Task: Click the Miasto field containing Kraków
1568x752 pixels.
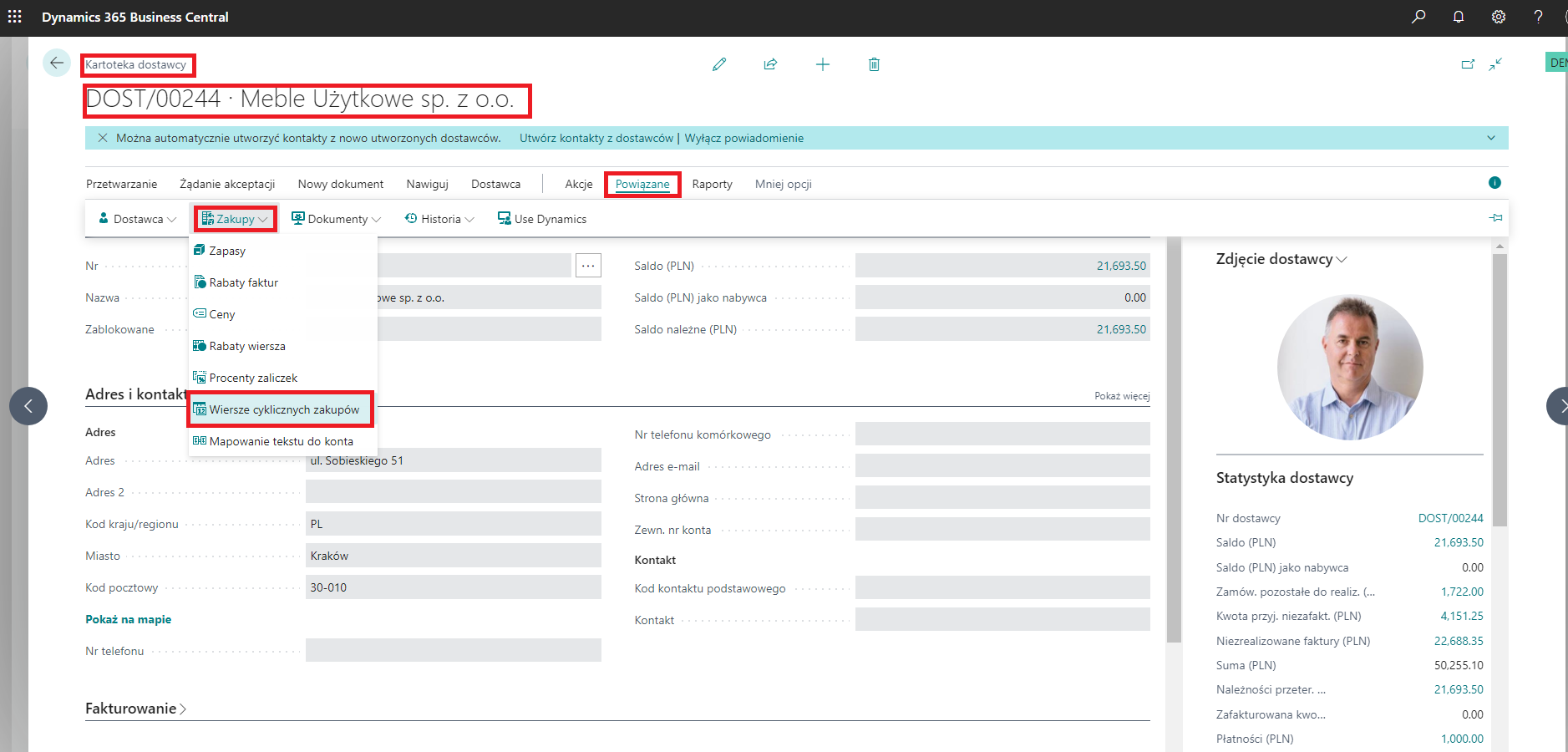Action: [x=454, y=556]
